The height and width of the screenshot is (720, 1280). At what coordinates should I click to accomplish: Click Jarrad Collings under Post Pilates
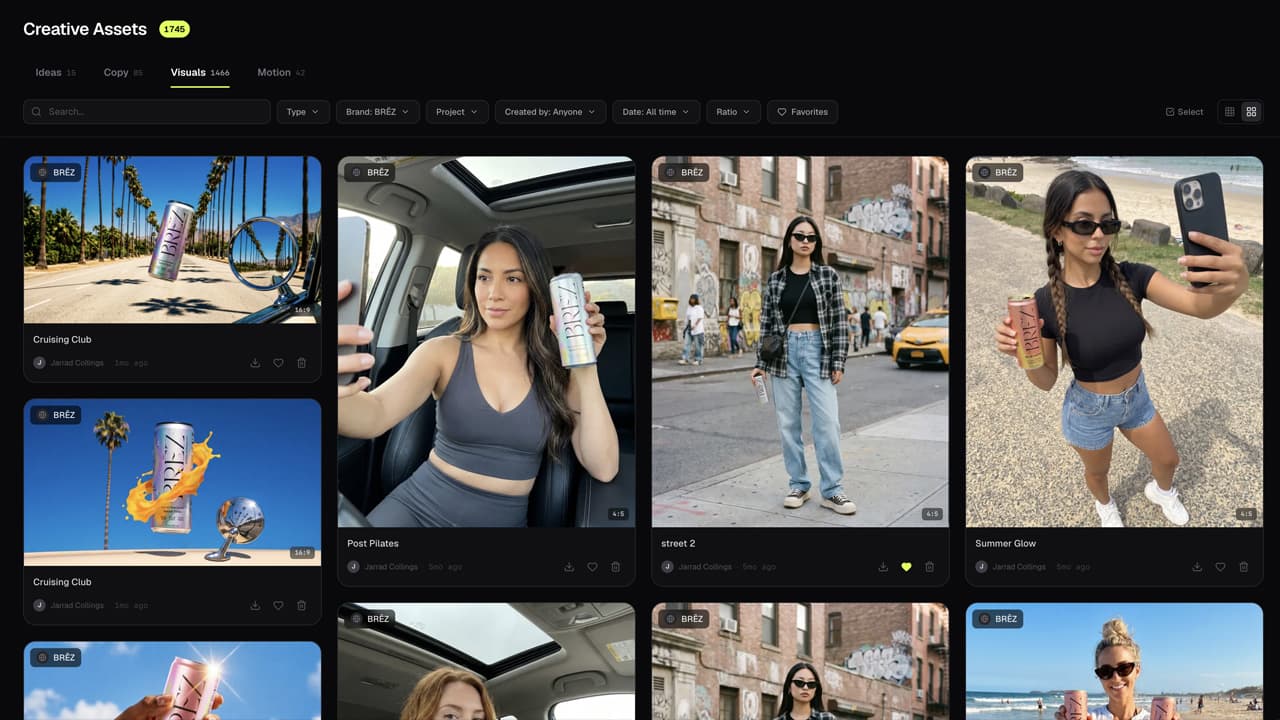pos(391,567)
